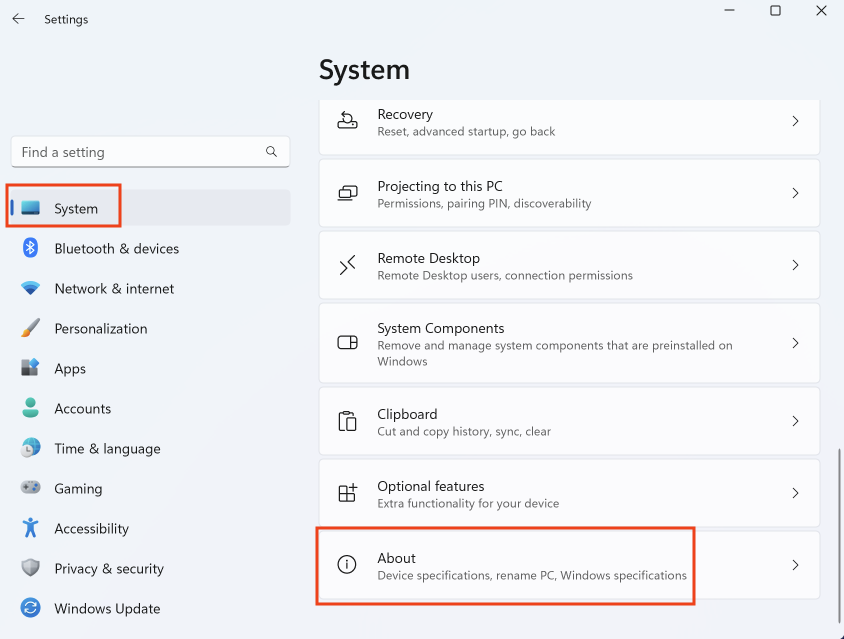Image resolution: width=844 pixels, height=639 pixels.
Task: Click the Privacy & security shield icon
Action: tap(31, 567)
